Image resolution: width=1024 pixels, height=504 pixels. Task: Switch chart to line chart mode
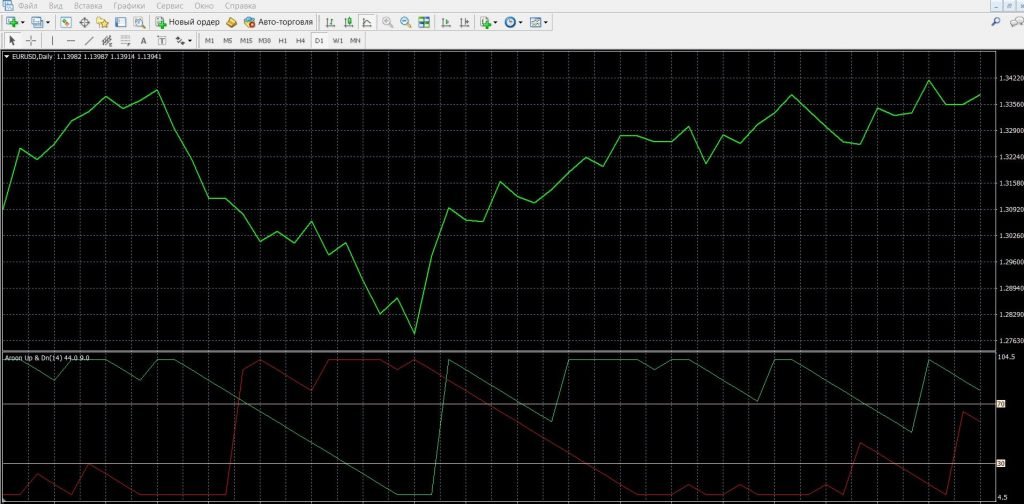tap(367, 21)
